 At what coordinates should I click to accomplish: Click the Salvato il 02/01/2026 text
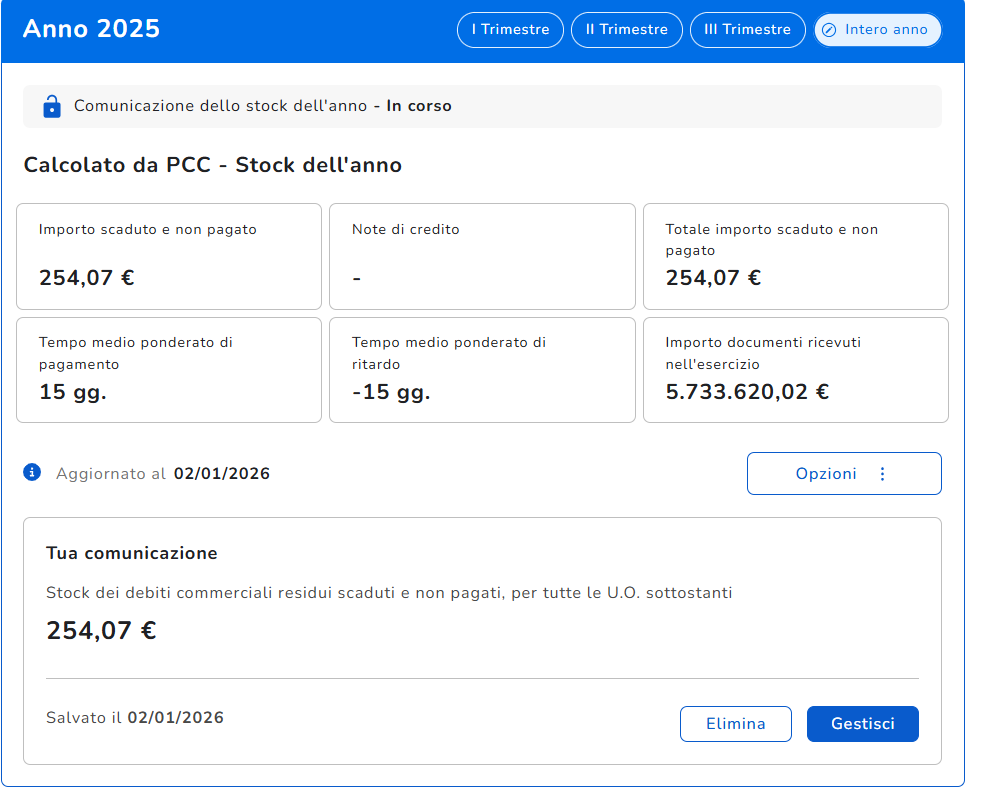pyautogui.click(x=135, y=718)
